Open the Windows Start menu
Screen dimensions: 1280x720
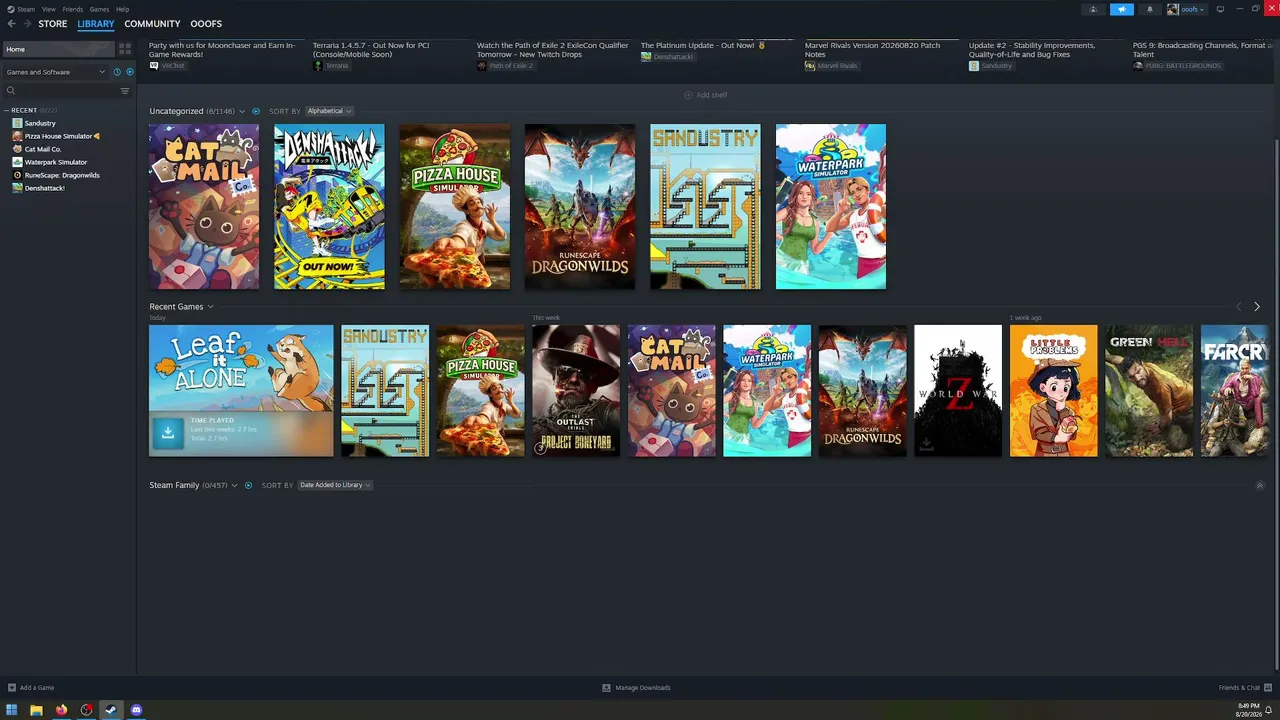pyautogui.click(x=12, y=710)
